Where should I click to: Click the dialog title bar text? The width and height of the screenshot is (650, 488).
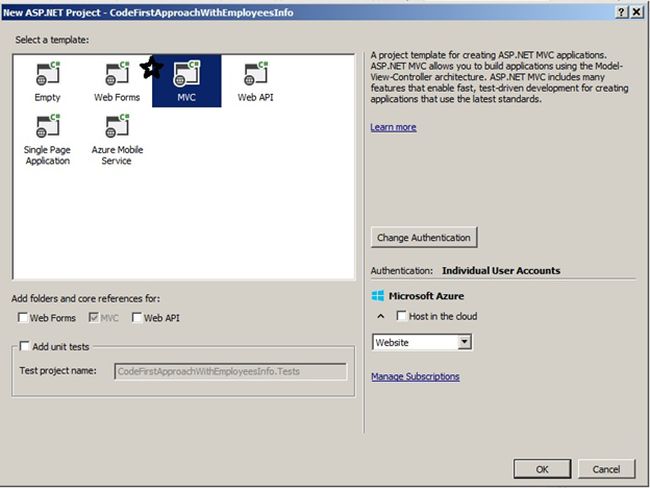(148, 13)
